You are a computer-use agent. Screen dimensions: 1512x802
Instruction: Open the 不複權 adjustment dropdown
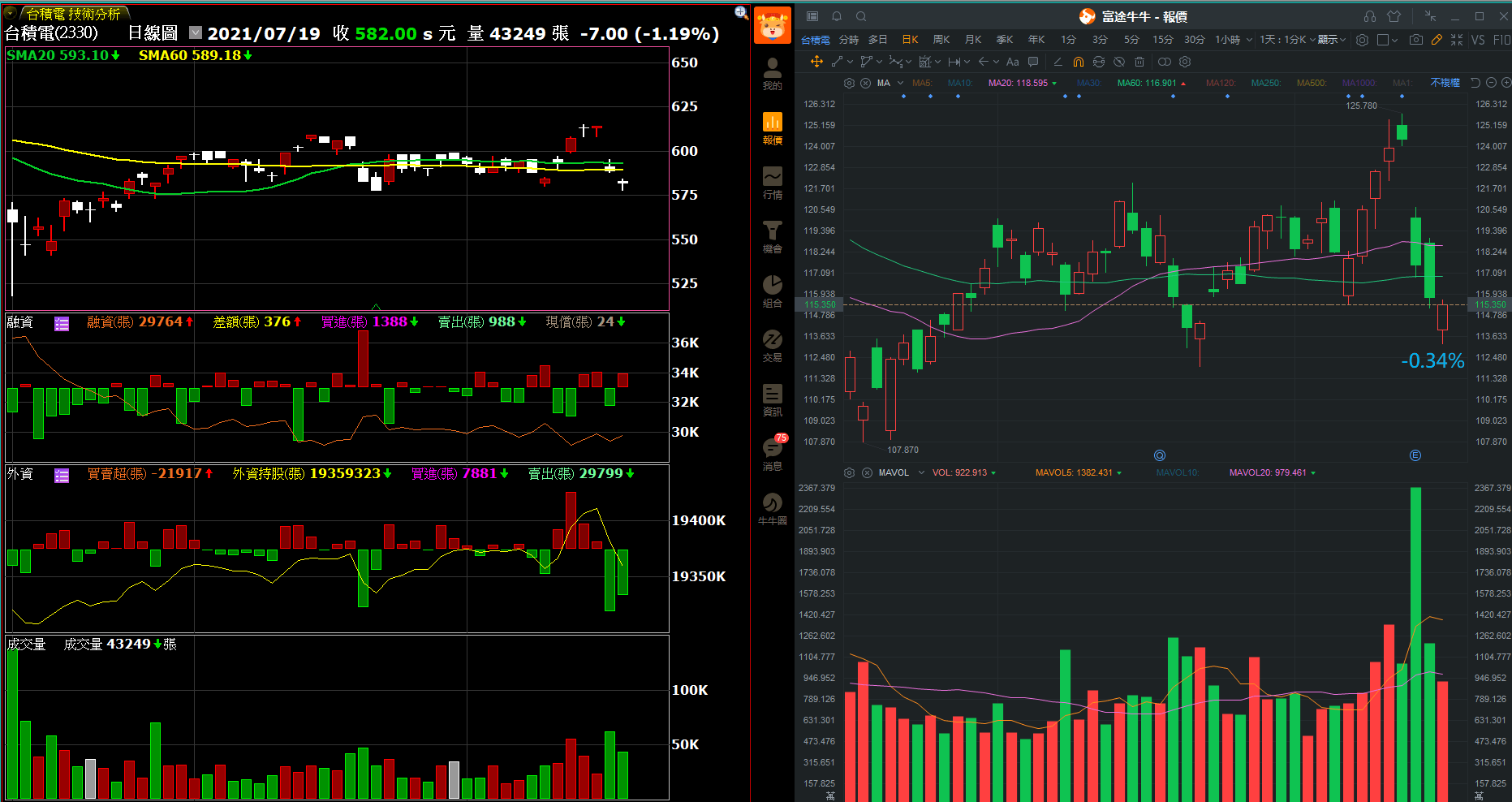point(1445,83)
